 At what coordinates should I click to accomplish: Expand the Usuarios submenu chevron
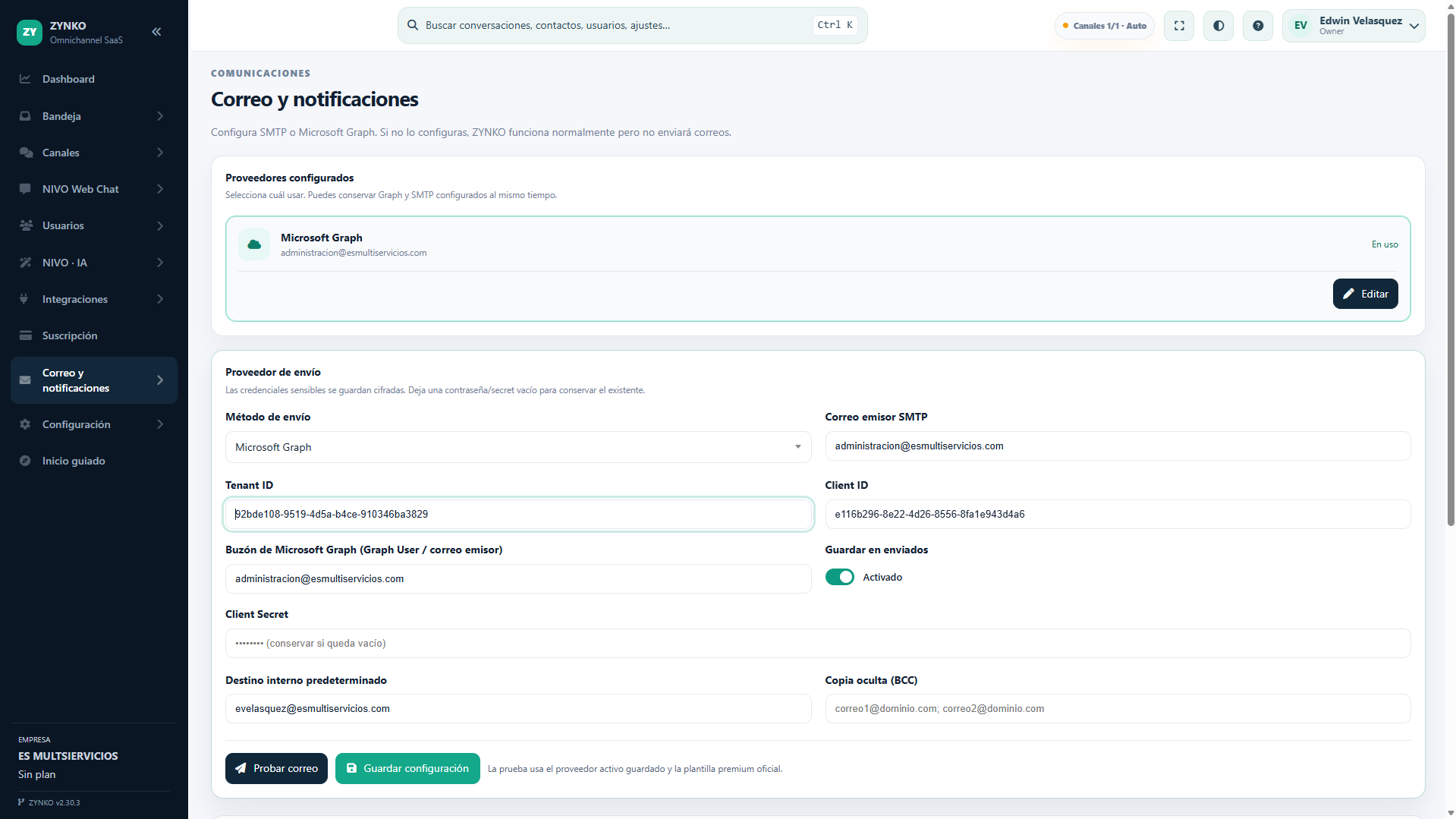(160, 225)
